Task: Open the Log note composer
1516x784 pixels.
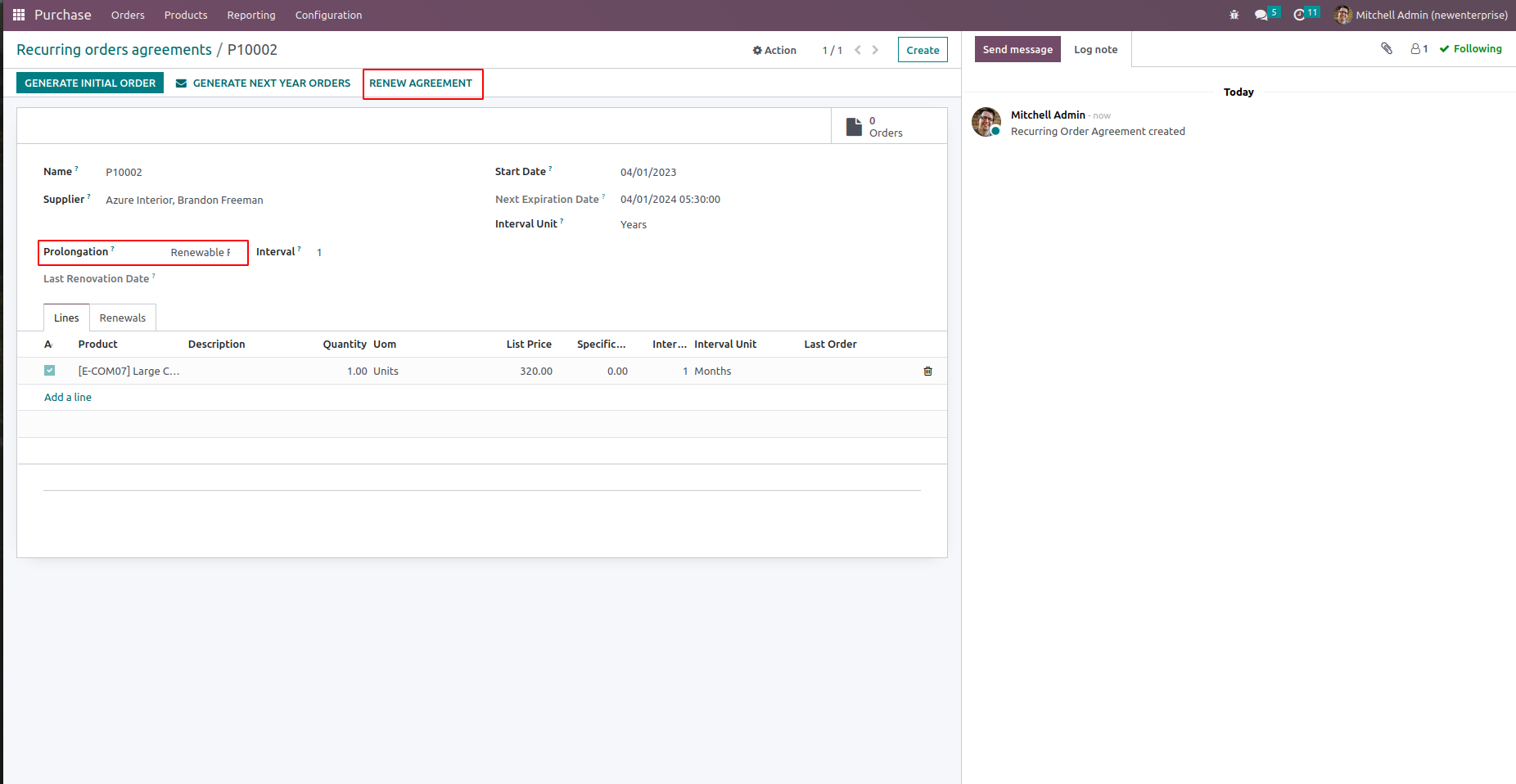Action: 1095,49
